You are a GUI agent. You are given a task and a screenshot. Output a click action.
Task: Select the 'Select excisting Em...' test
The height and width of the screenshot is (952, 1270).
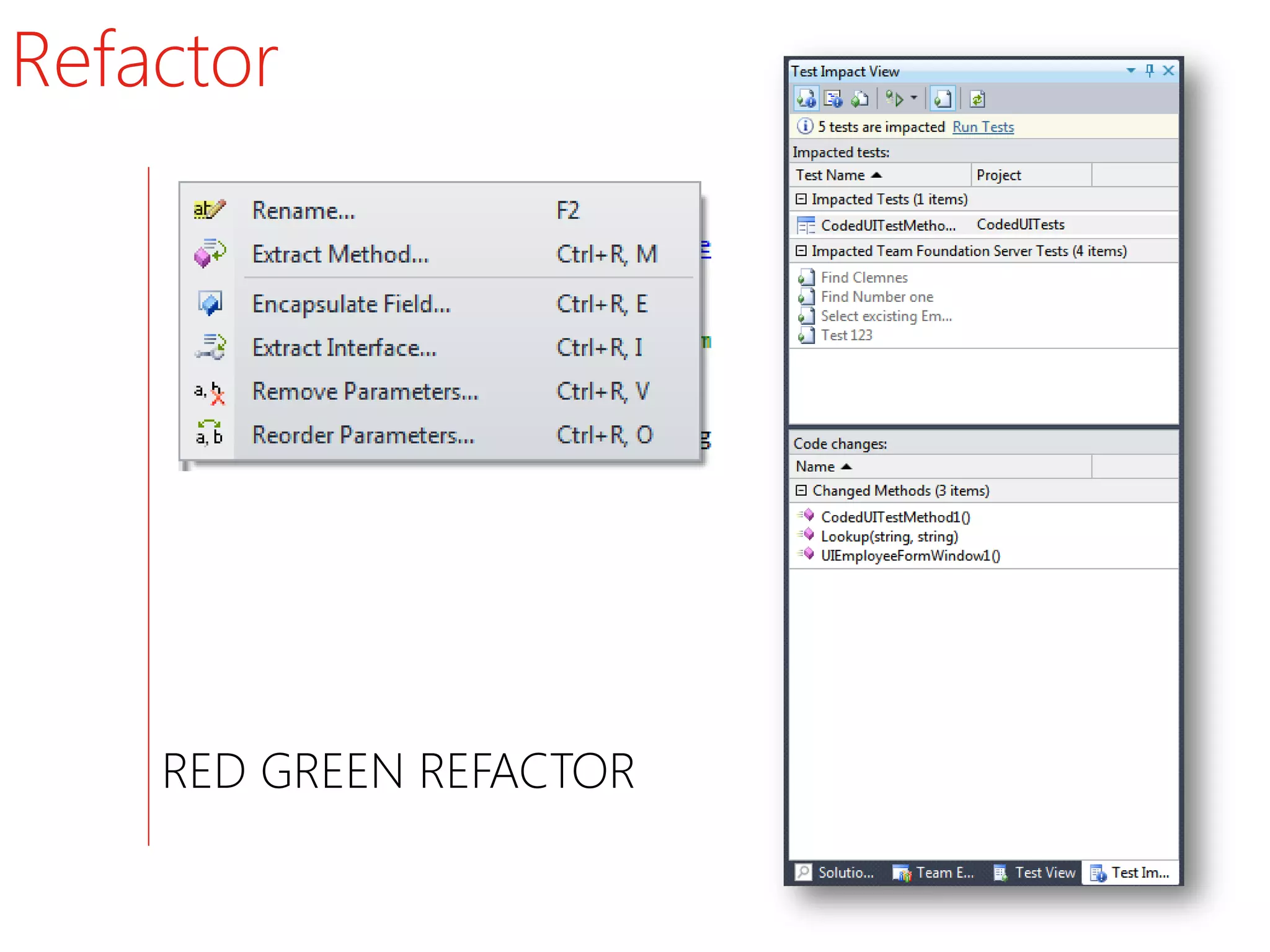(886, 316)
